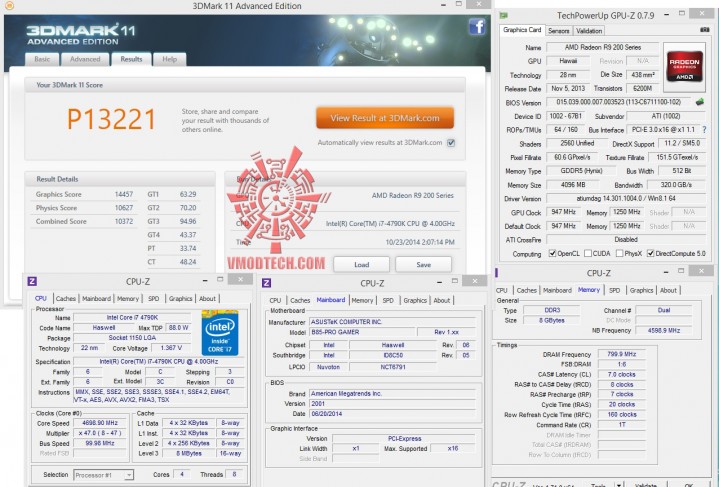Click the Memory Size value 4096 MB in GPU-Z
This screenshot has height=487, width=719.
[573, 185]
